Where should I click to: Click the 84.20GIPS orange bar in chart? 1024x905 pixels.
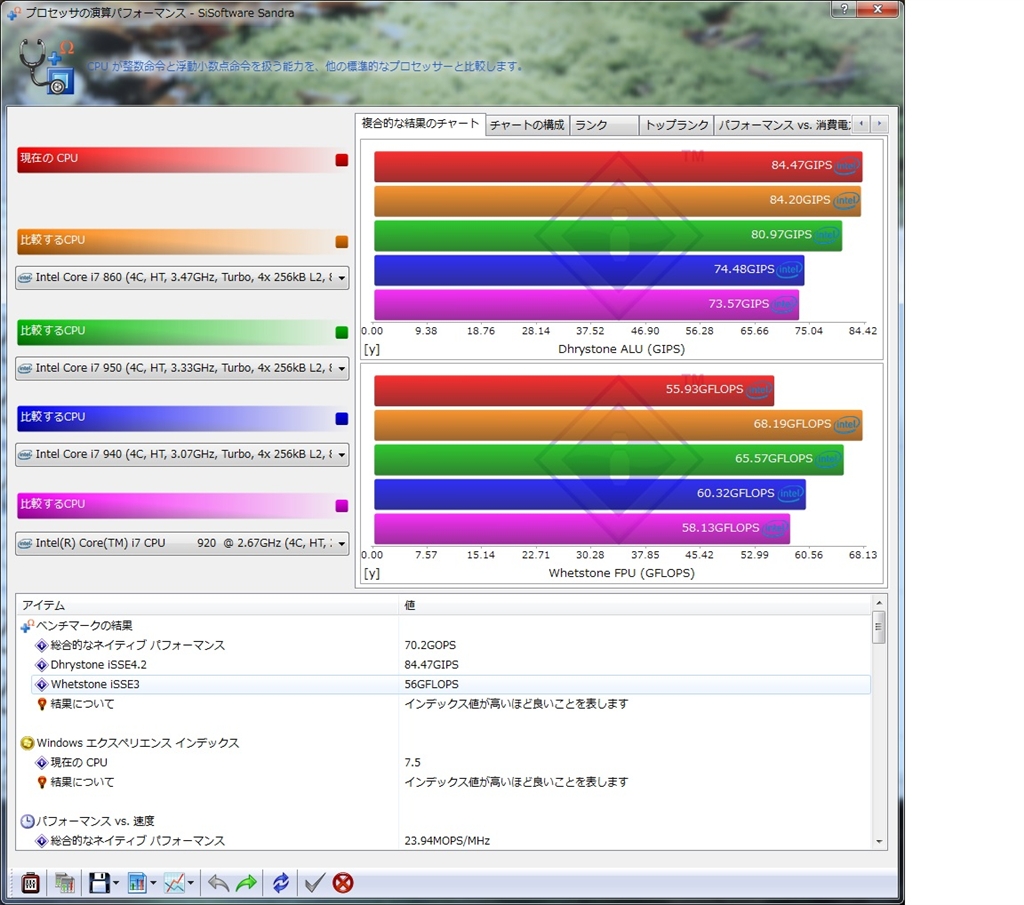click(617, 201)
